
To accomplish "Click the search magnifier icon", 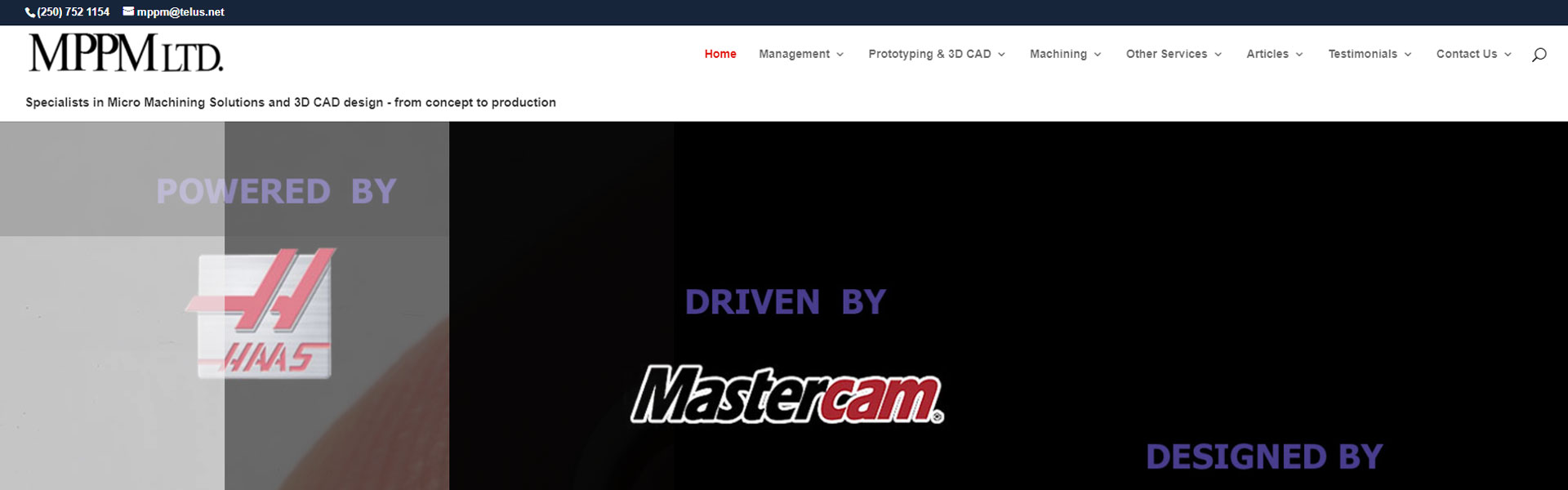I will click(1539, 55).
